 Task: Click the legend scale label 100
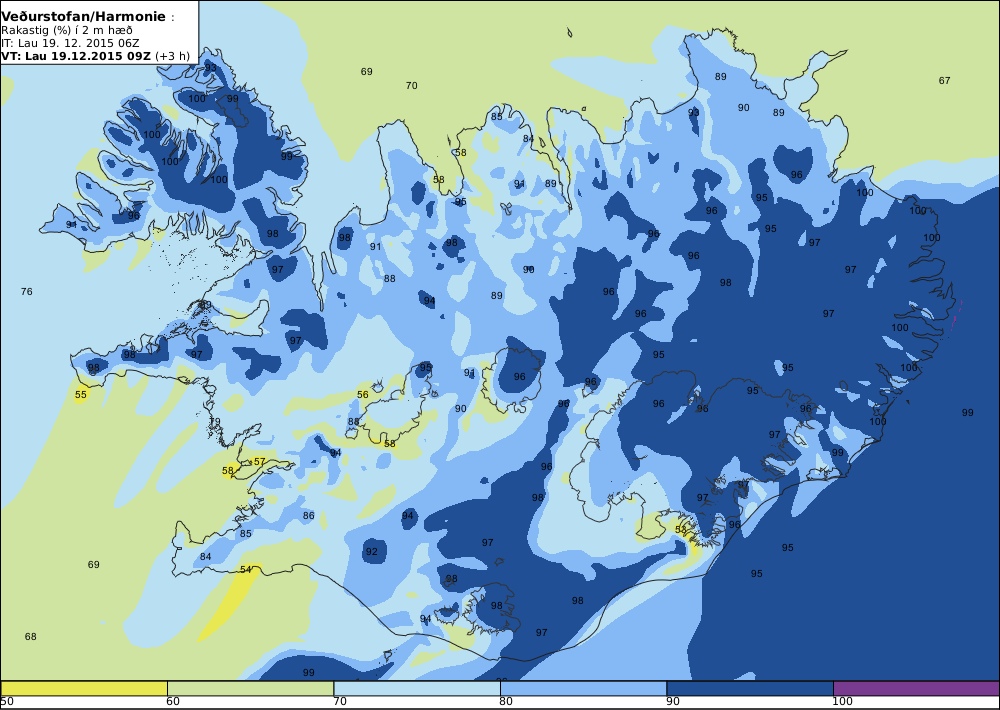click(x=842, y=702)
